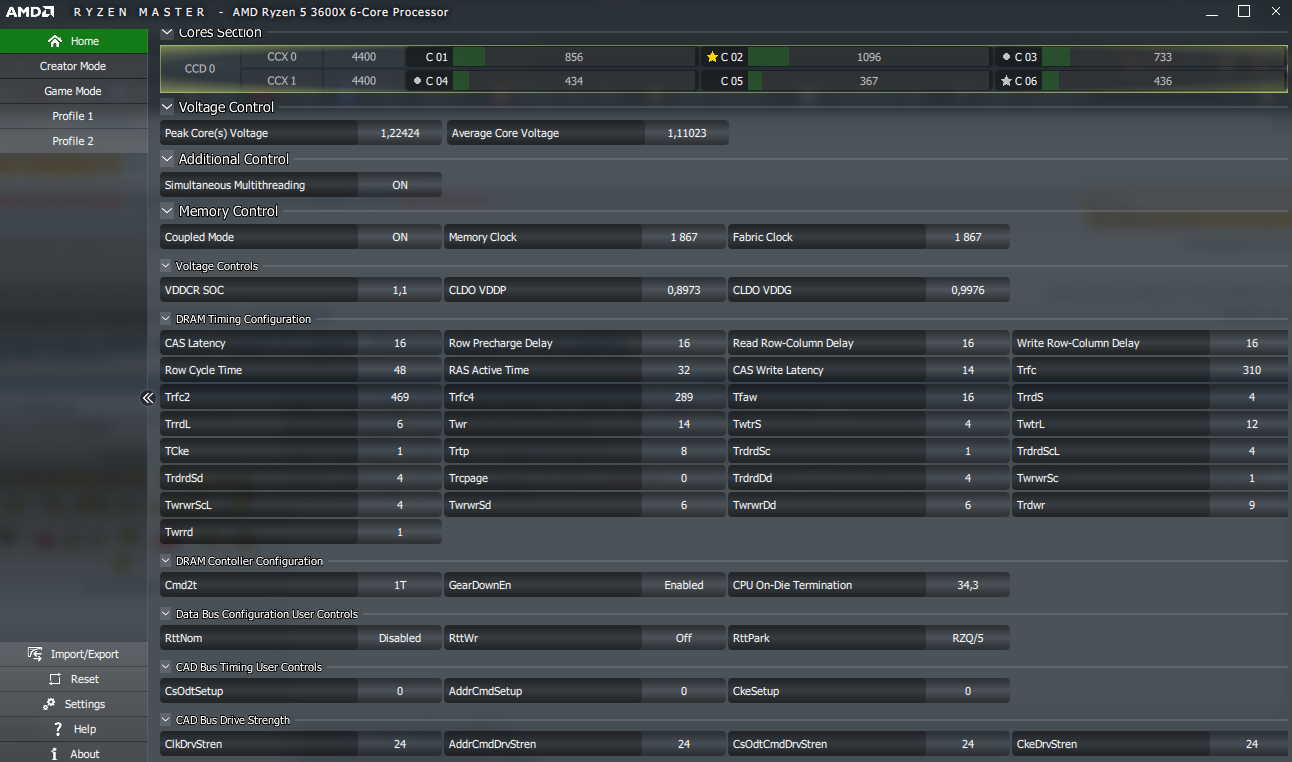Open the Home tab
1292x762 pixels.
(74, 41)
